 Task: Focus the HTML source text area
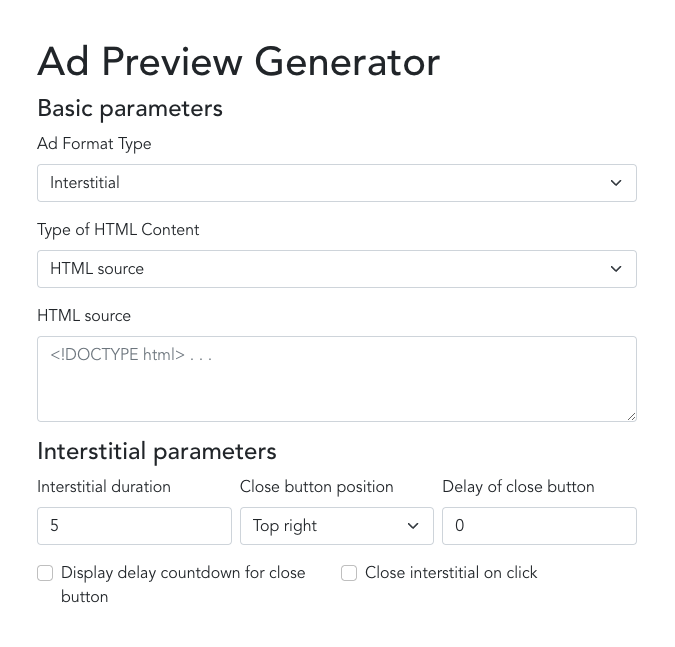click(336, 378)
